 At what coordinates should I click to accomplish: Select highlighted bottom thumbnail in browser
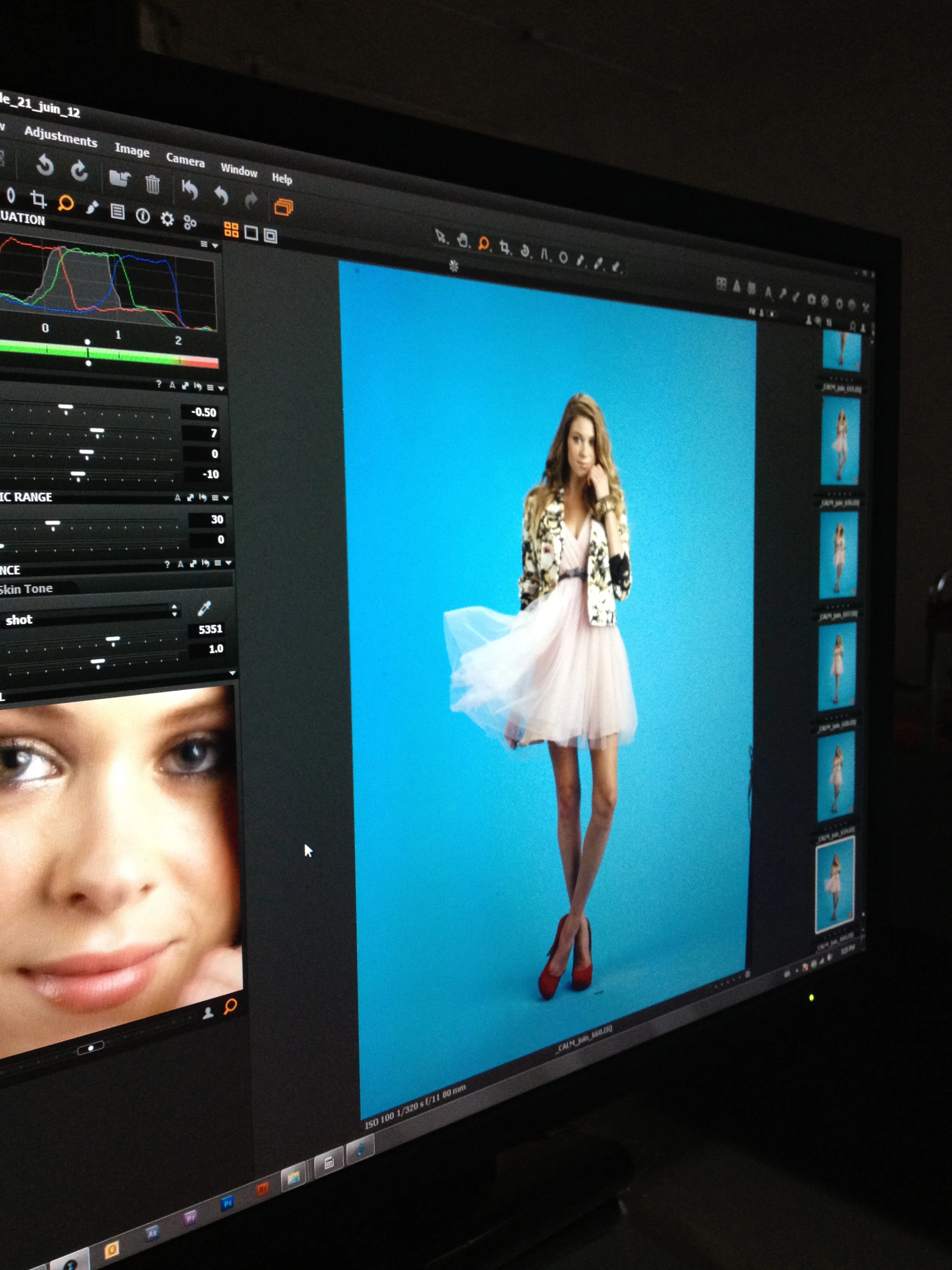pos(835,884)
